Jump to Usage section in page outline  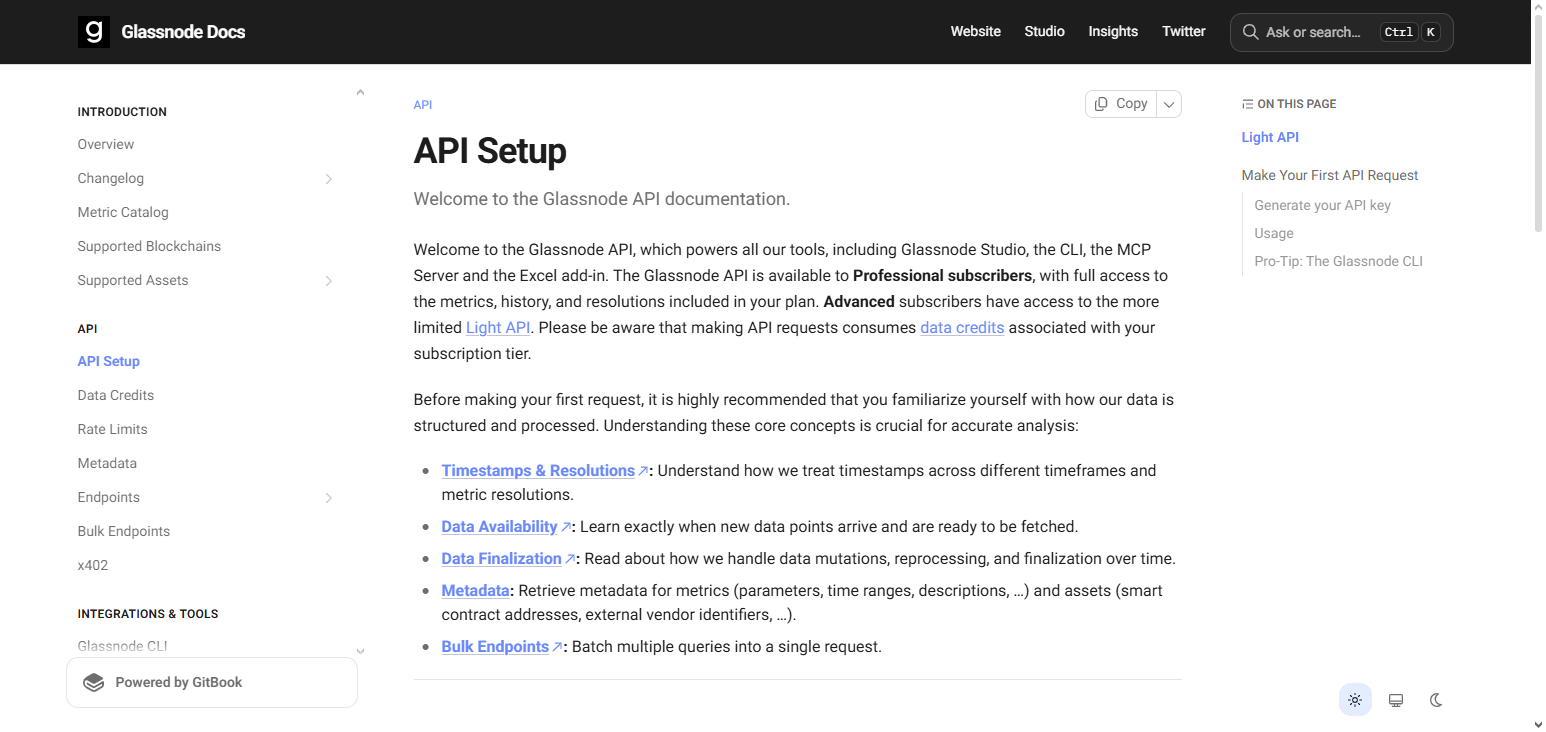tap(1274, 233)
